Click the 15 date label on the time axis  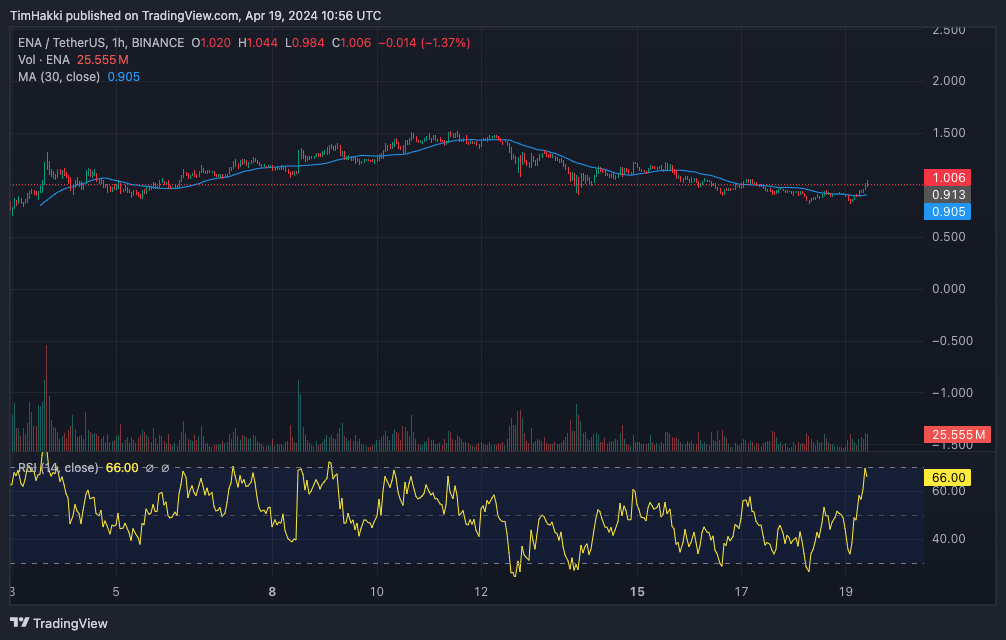coord(637,592)
